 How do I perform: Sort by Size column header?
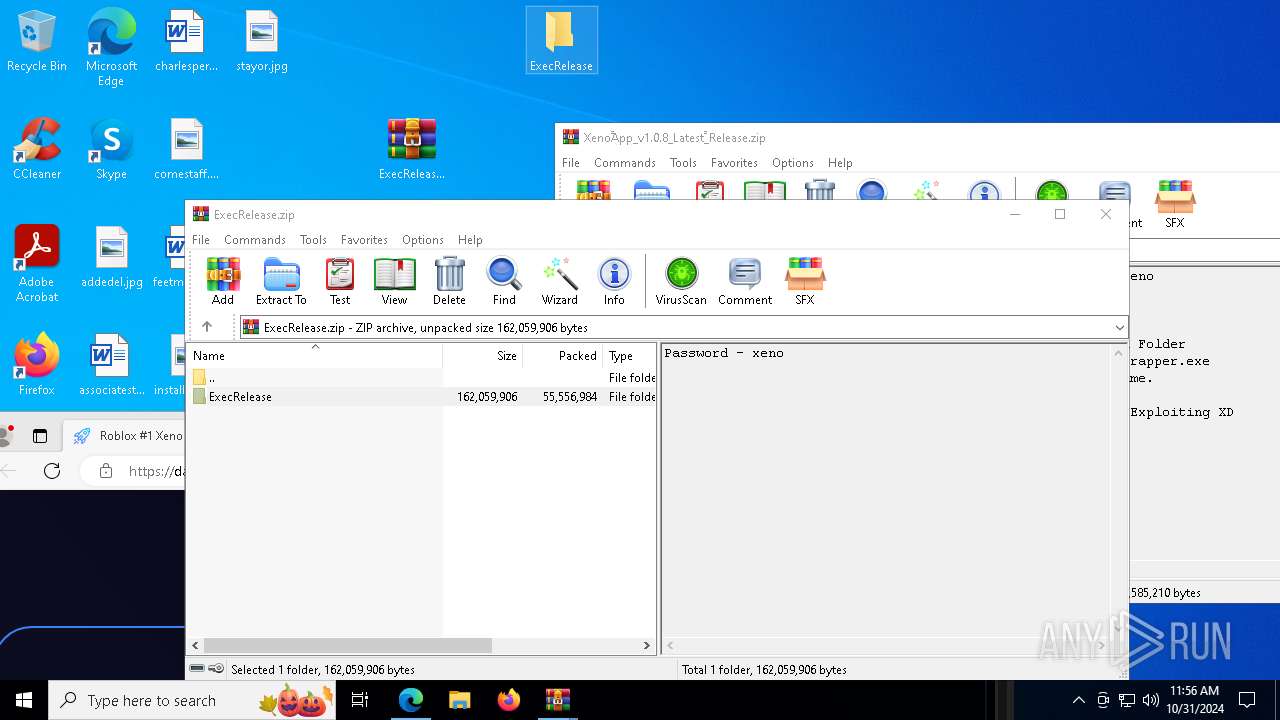pos(483,355)
